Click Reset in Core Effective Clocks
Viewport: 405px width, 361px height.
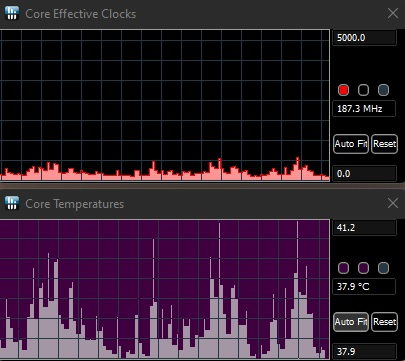[384, 144]
